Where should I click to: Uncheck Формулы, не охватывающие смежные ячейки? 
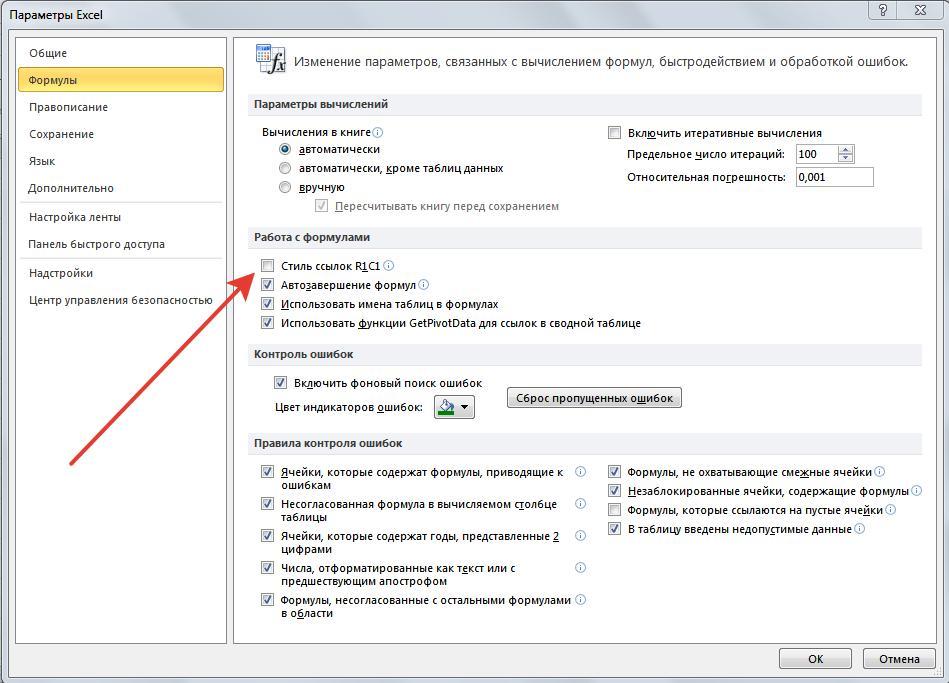pyautogui.click(x=614, y=472)
